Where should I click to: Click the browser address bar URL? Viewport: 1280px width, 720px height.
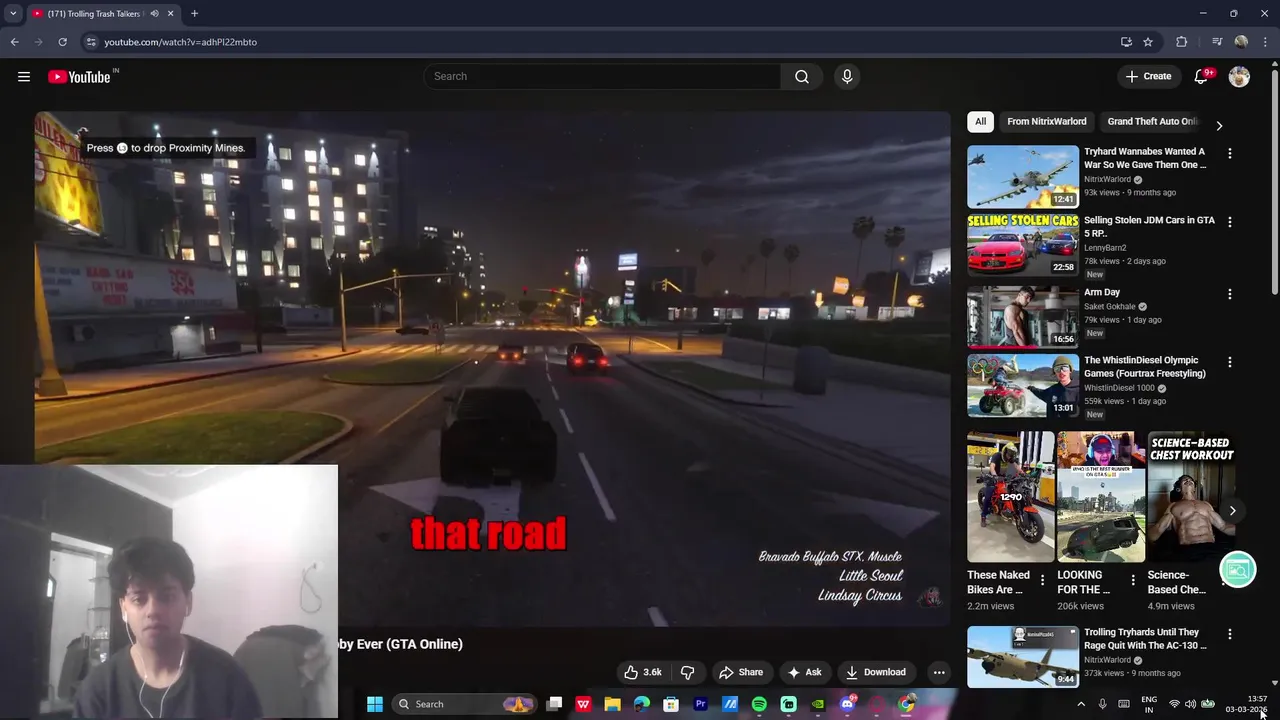tap(181, 42)
